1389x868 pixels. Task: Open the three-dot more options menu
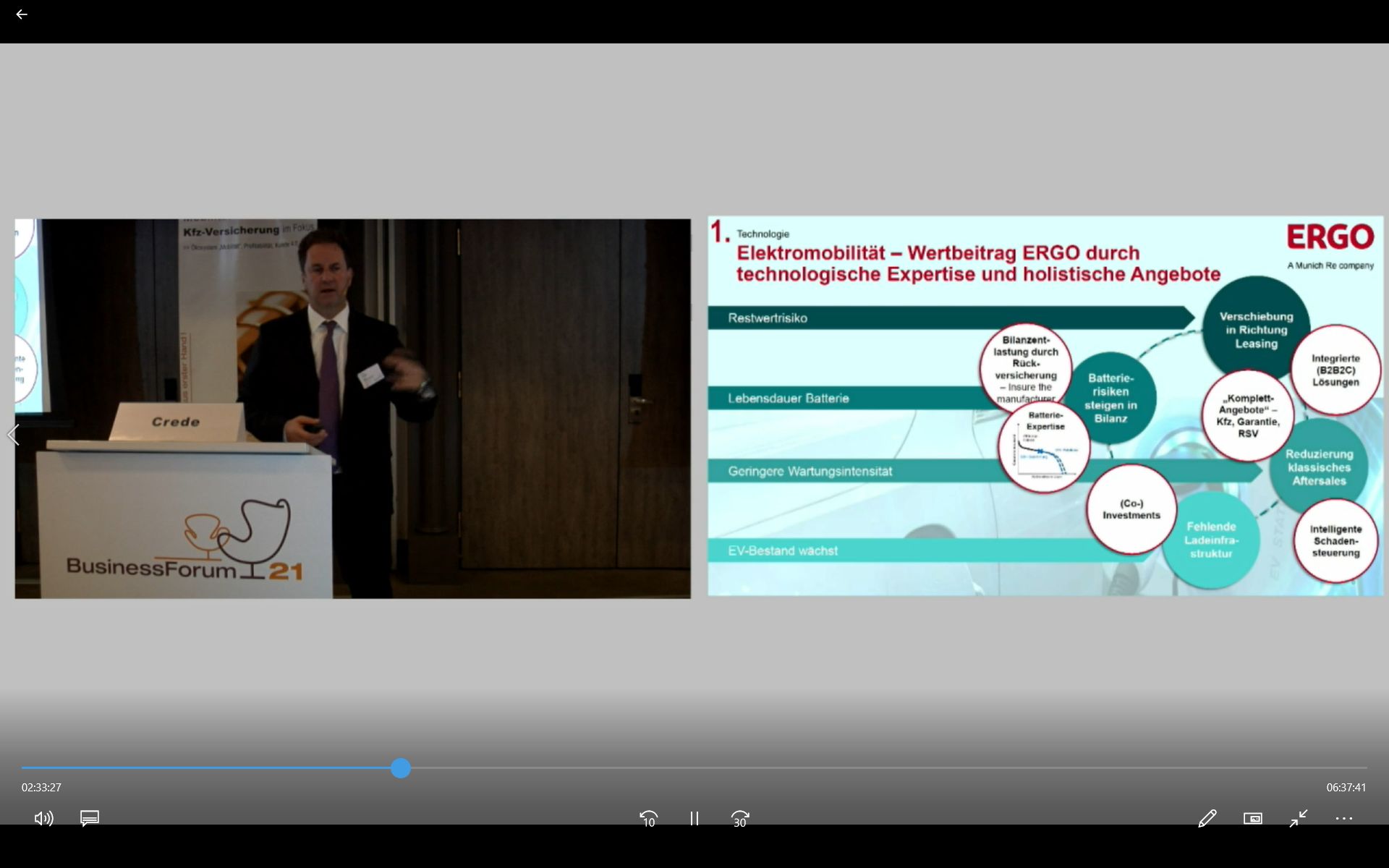coord(1343,818)
